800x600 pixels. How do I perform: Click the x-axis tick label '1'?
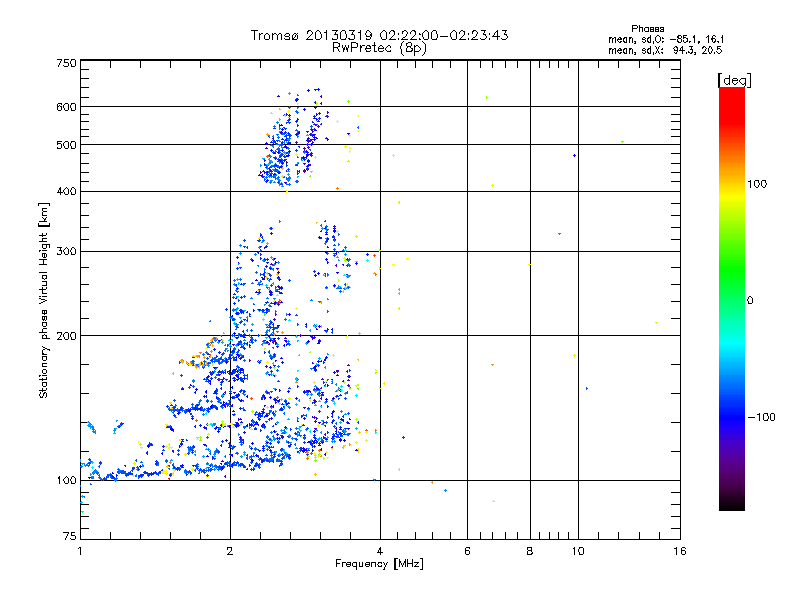coord(80,551)
